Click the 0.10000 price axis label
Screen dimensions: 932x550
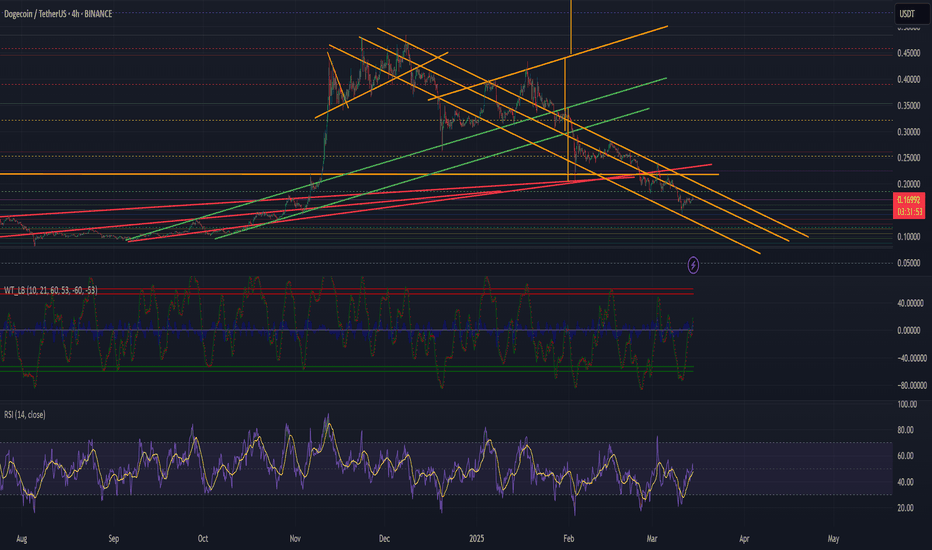[x=908, y=237]
